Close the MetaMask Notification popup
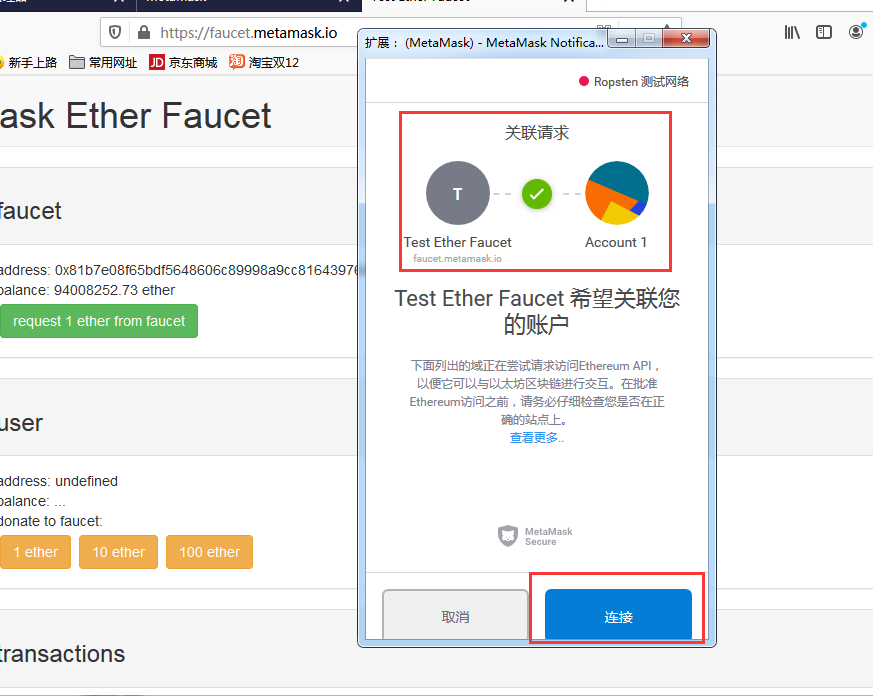 686,39
